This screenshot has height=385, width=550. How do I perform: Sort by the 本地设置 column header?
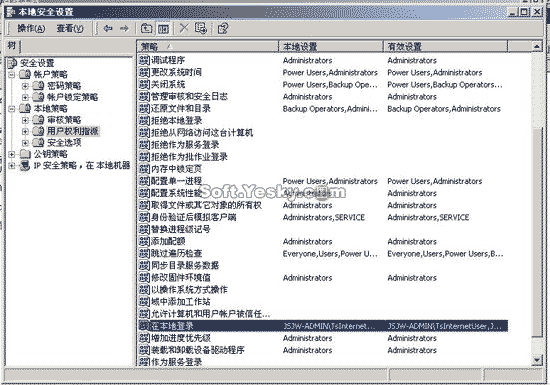click(331, 47)
